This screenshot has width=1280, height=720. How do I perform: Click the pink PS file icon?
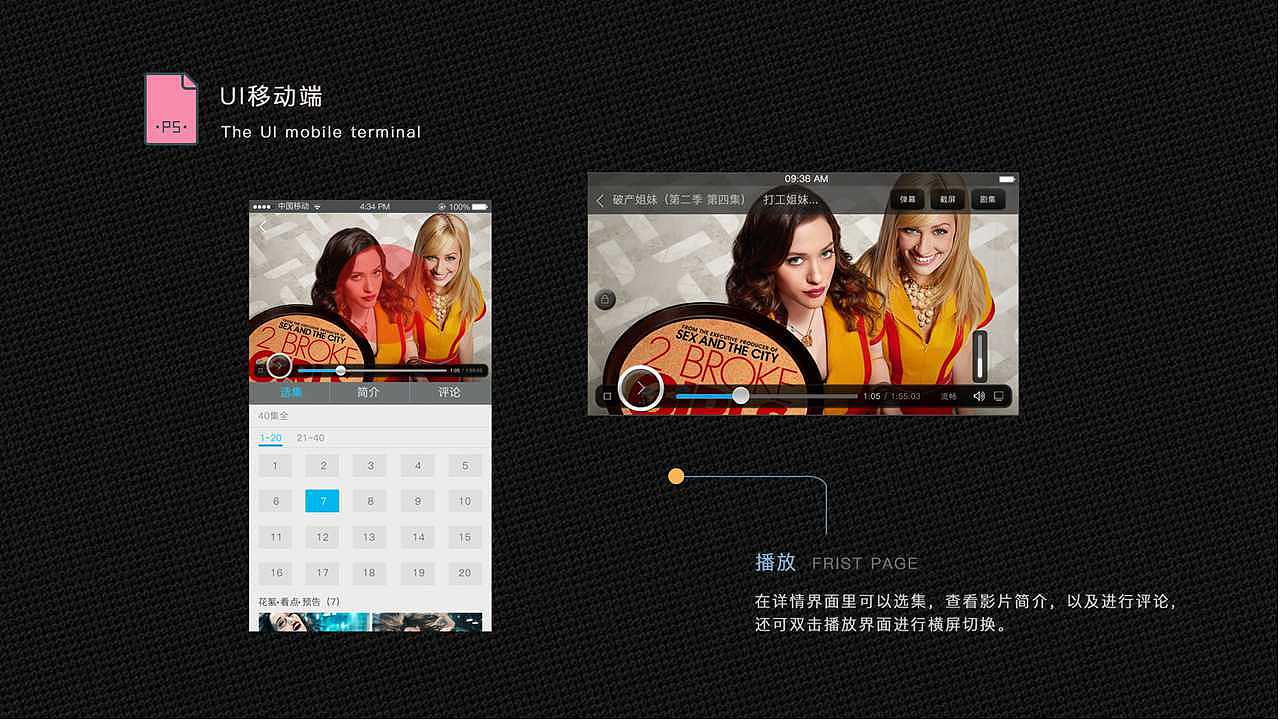tap(171, 108)
